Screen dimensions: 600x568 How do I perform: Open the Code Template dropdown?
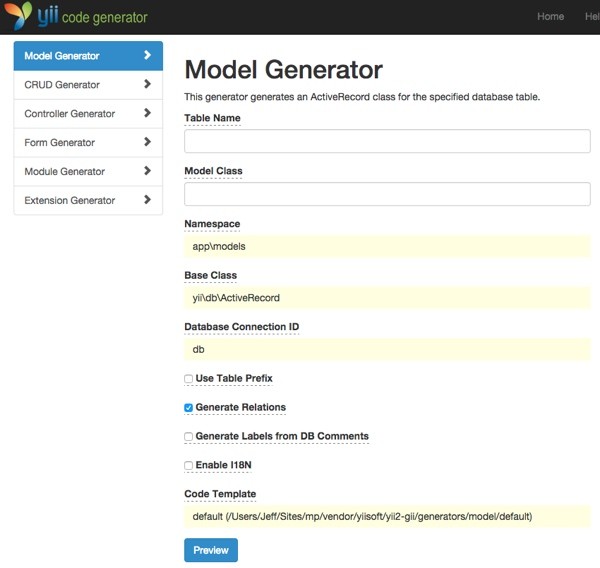[387, 517]
